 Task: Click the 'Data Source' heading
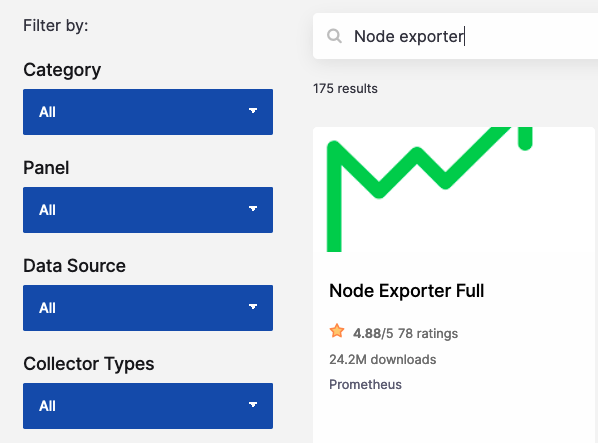[x=74, y=266]
